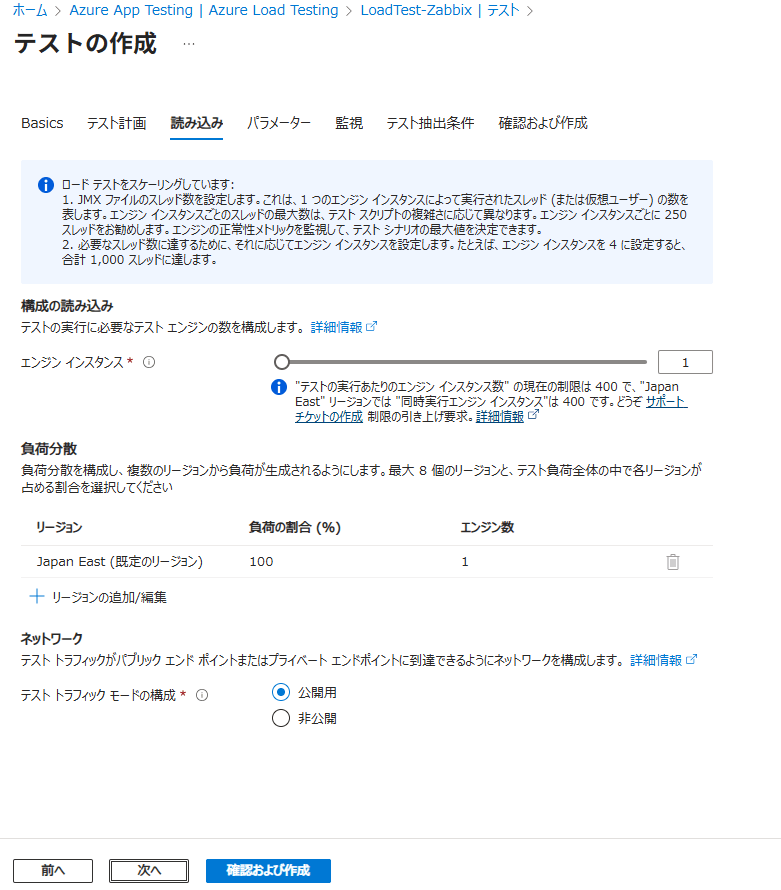The image size is (781, 890).
Task: Open the 監視 tab
Action: tap(349, 123)
